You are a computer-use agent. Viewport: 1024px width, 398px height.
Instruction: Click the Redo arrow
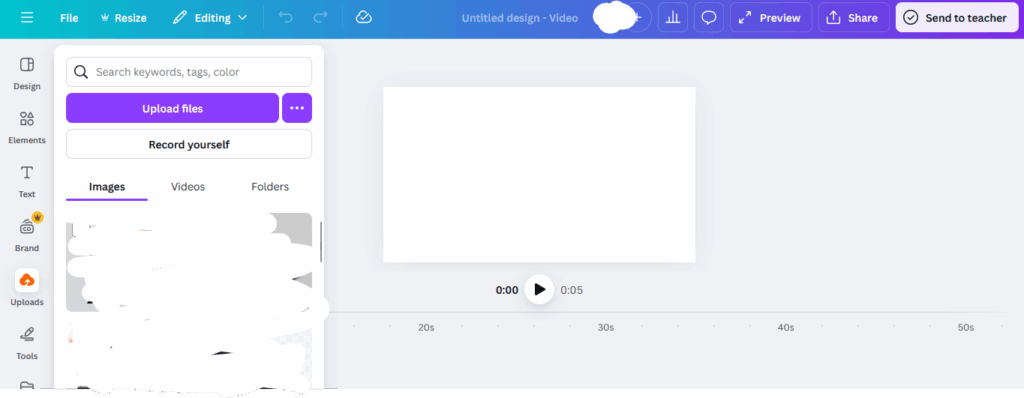320,18
